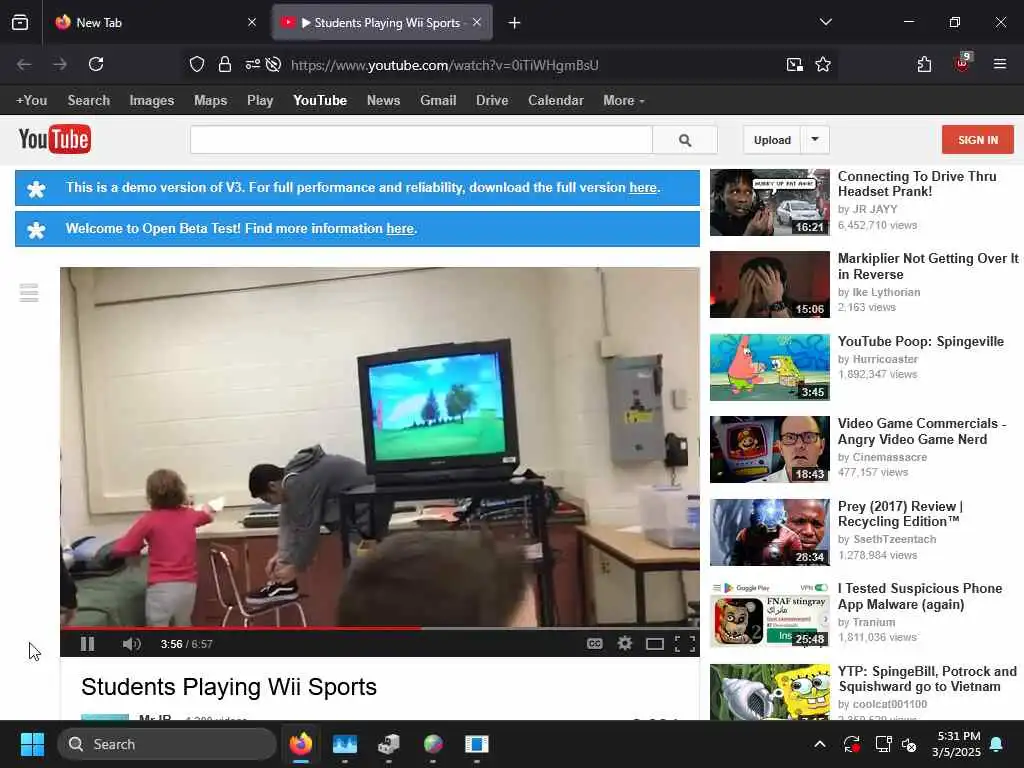Open the Windows Start menu
Image resolution: width=1024 pixels, height=768 pixels.
point(32,744)
